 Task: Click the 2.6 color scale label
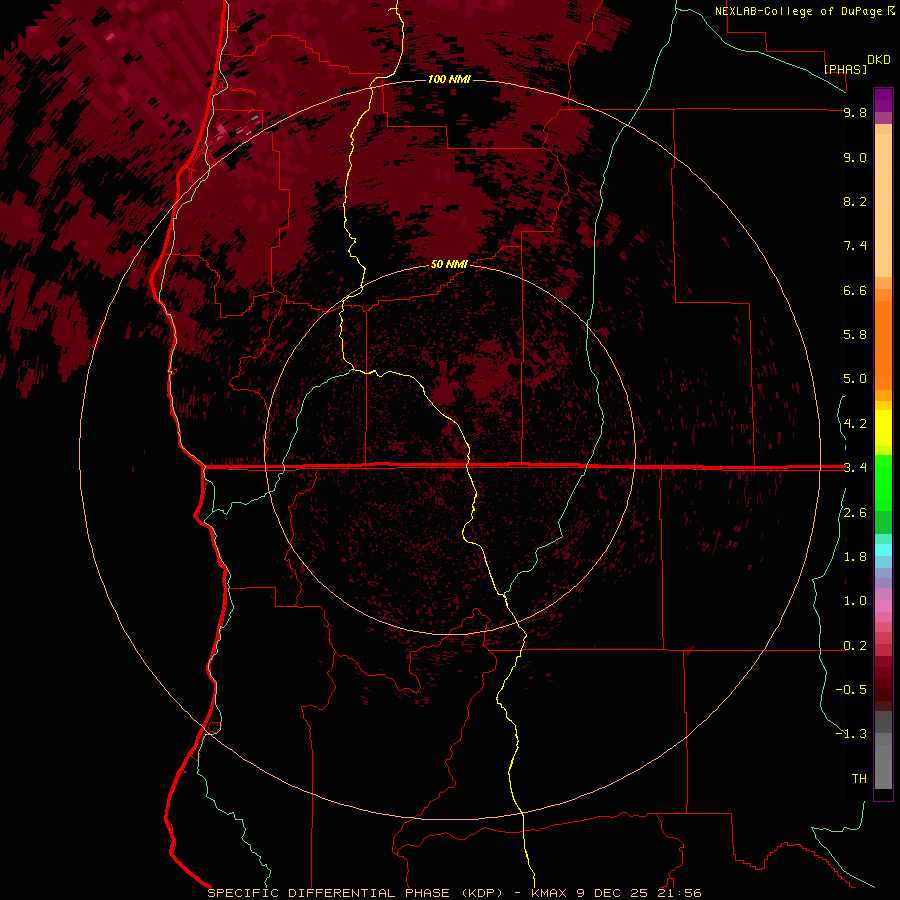point(855,513)
